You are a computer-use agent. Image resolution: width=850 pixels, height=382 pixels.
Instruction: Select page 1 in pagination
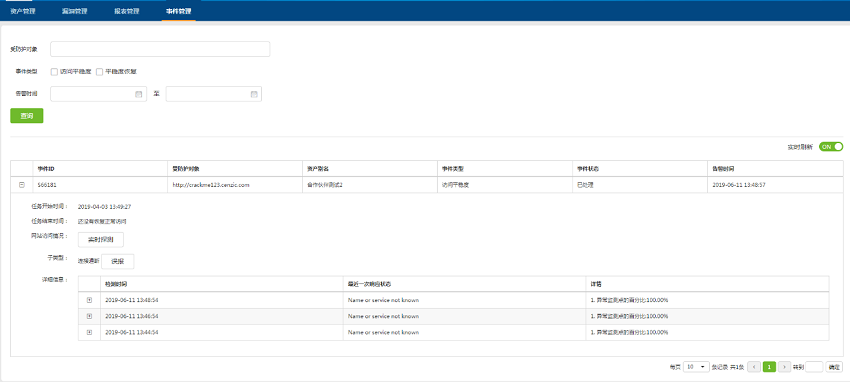click(769, 367)
